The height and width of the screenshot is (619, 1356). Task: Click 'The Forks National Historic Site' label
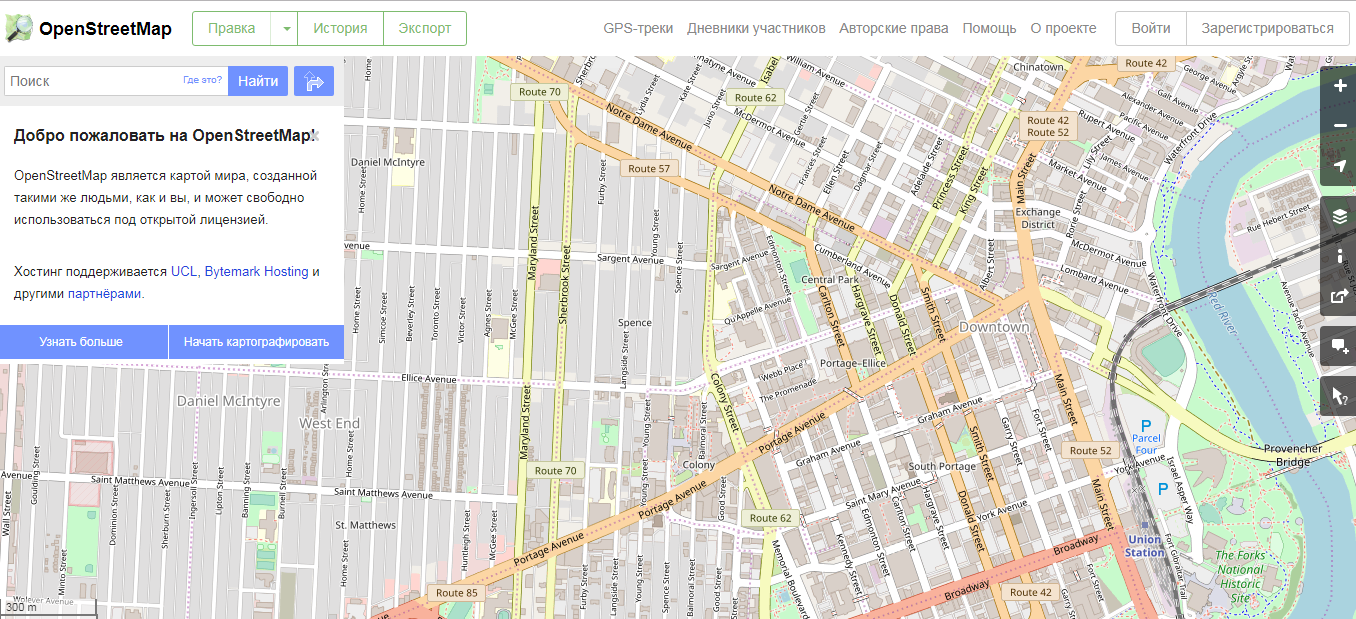[x=1240, y=577]
